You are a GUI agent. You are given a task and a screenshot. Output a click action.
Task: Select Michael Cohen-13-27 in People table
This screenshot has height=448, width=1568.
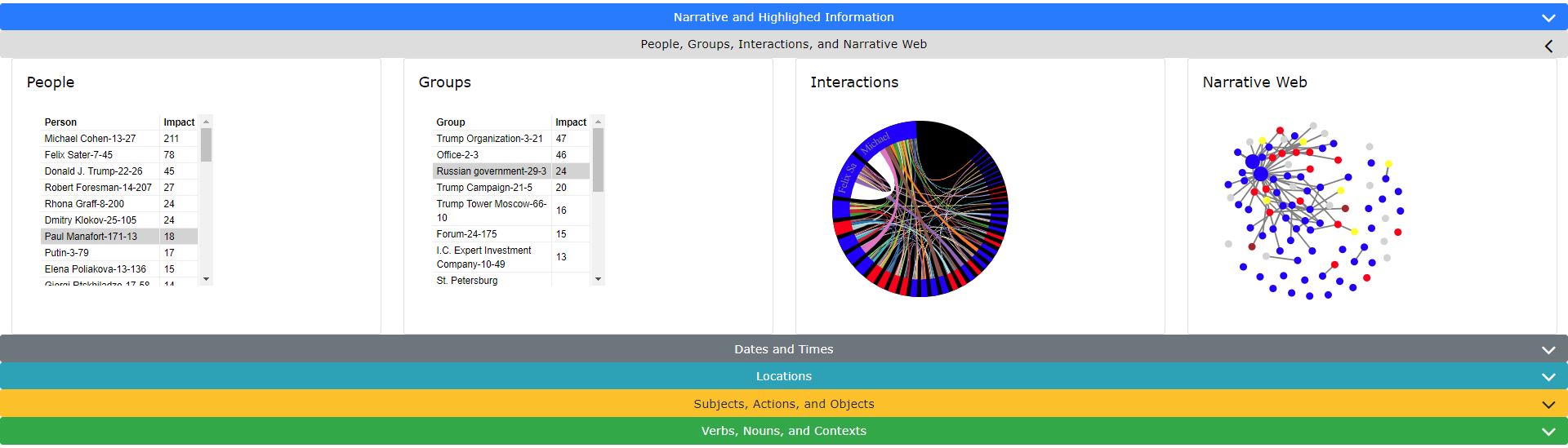[x=90, y=139]
